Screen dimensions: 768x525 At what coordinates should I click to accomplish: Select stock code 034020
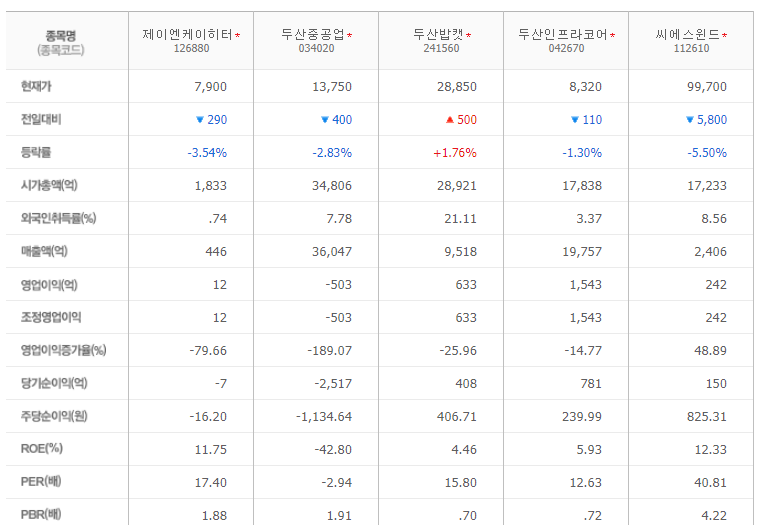click(316, 48)
